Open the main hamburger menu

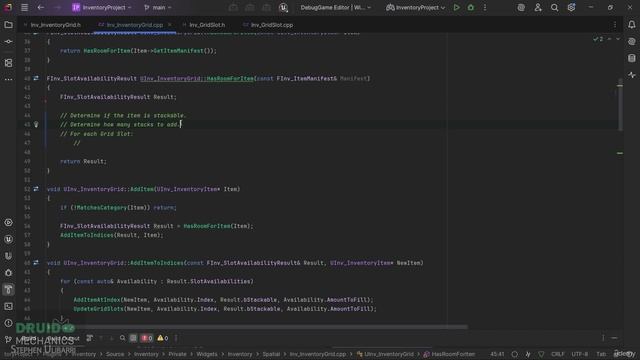coord(24,7)
